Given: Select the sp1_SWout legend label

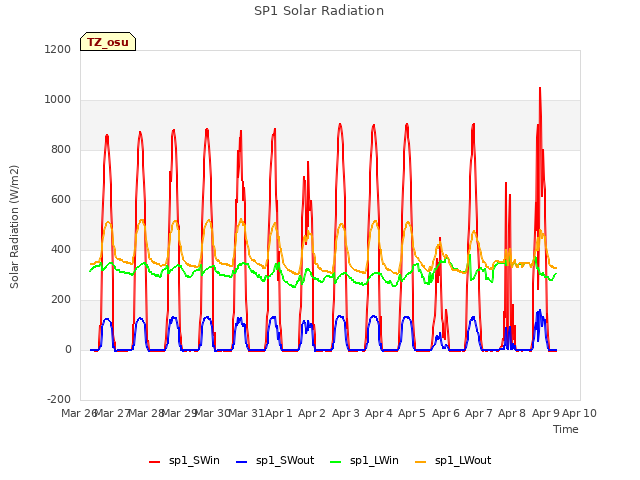Looking at the screenshot, I should pyautogui.click(x=285, y=461).
